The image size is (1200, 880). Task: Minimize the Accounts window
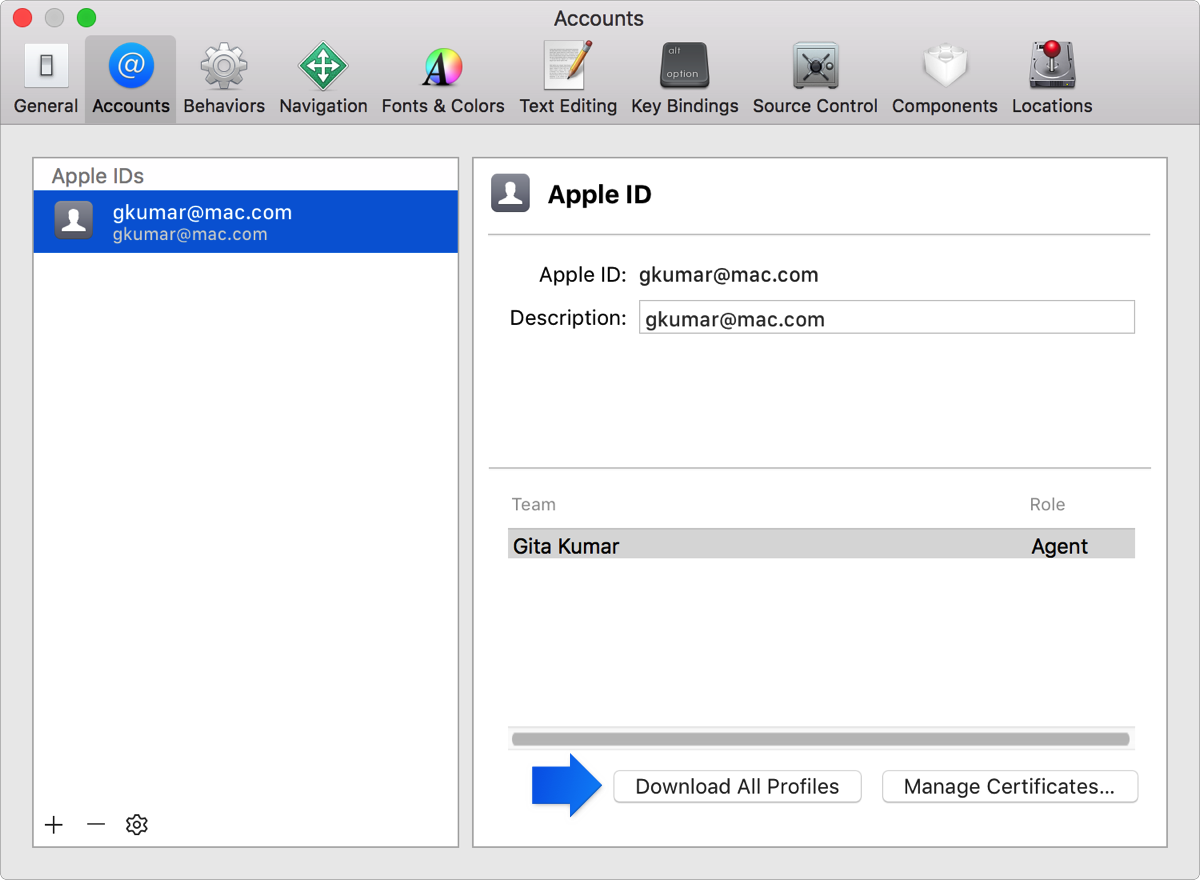(55, 18)
